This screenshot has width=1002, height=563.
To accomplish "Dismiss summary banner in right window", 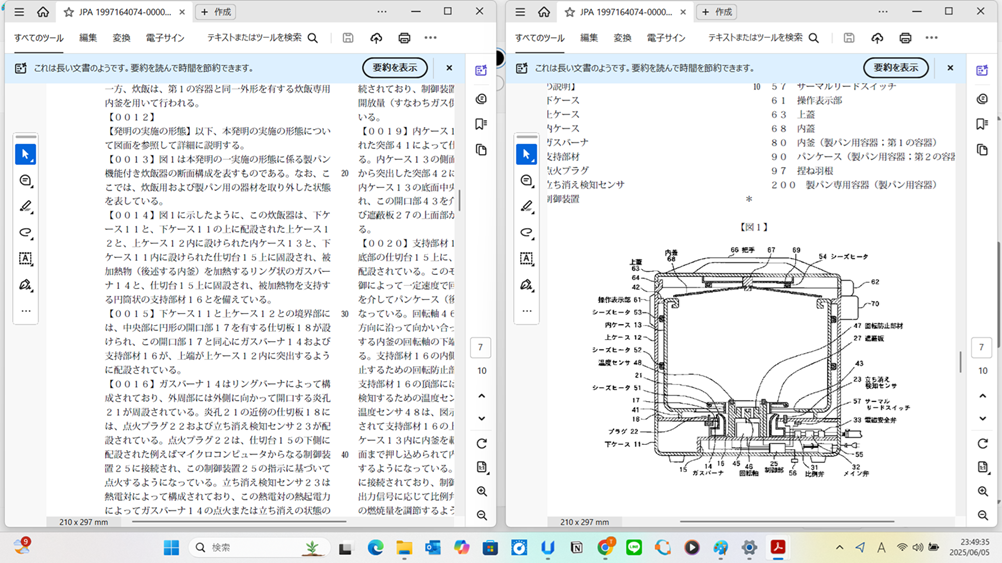I will coord(950,68).
